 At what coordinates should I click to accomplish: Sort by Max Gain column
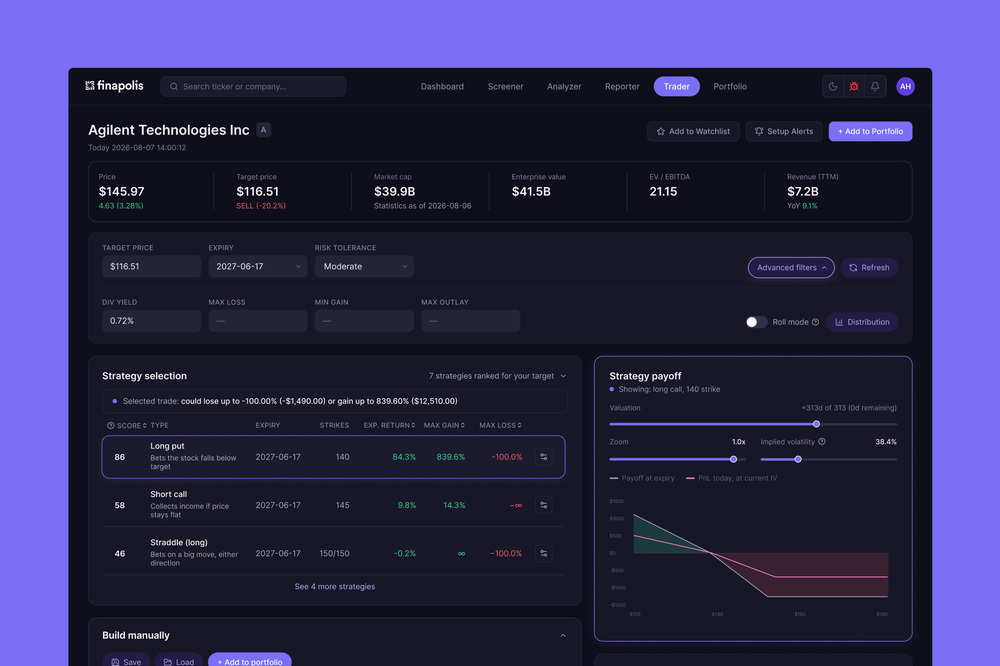pos(444,426)
